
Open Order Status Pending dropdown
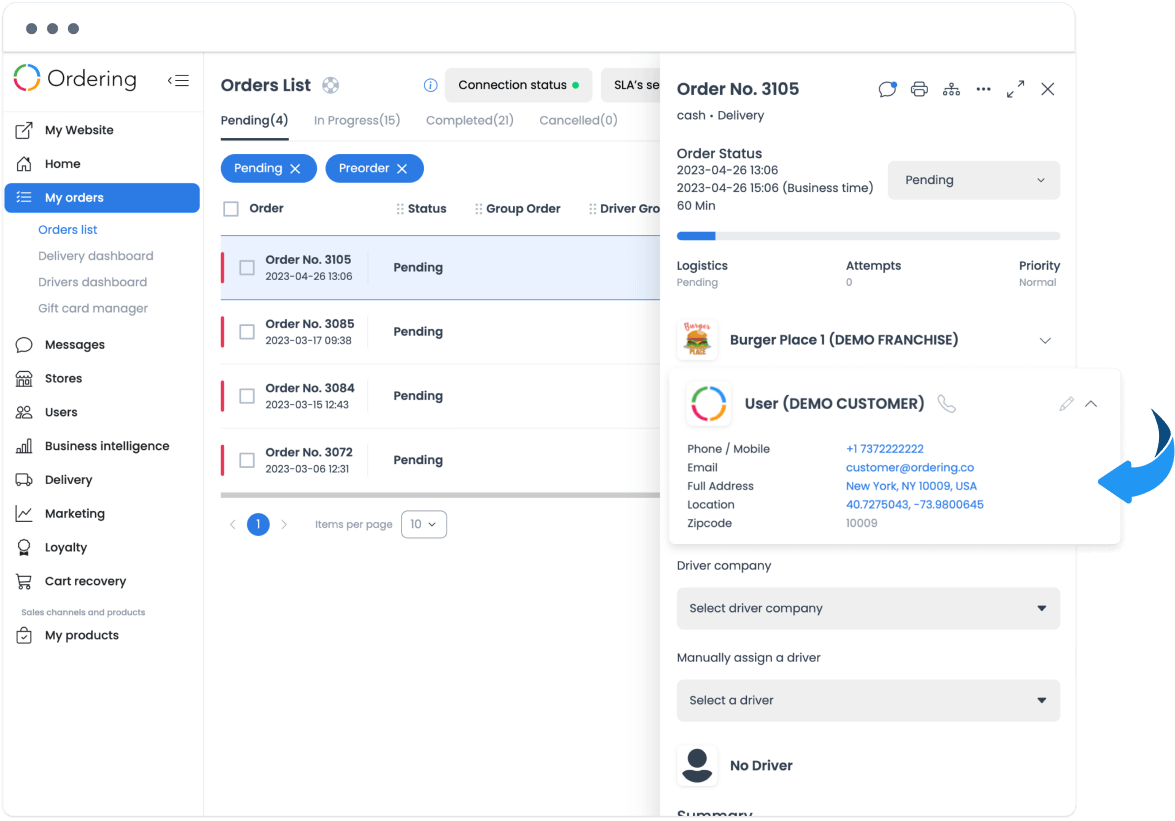973,181
